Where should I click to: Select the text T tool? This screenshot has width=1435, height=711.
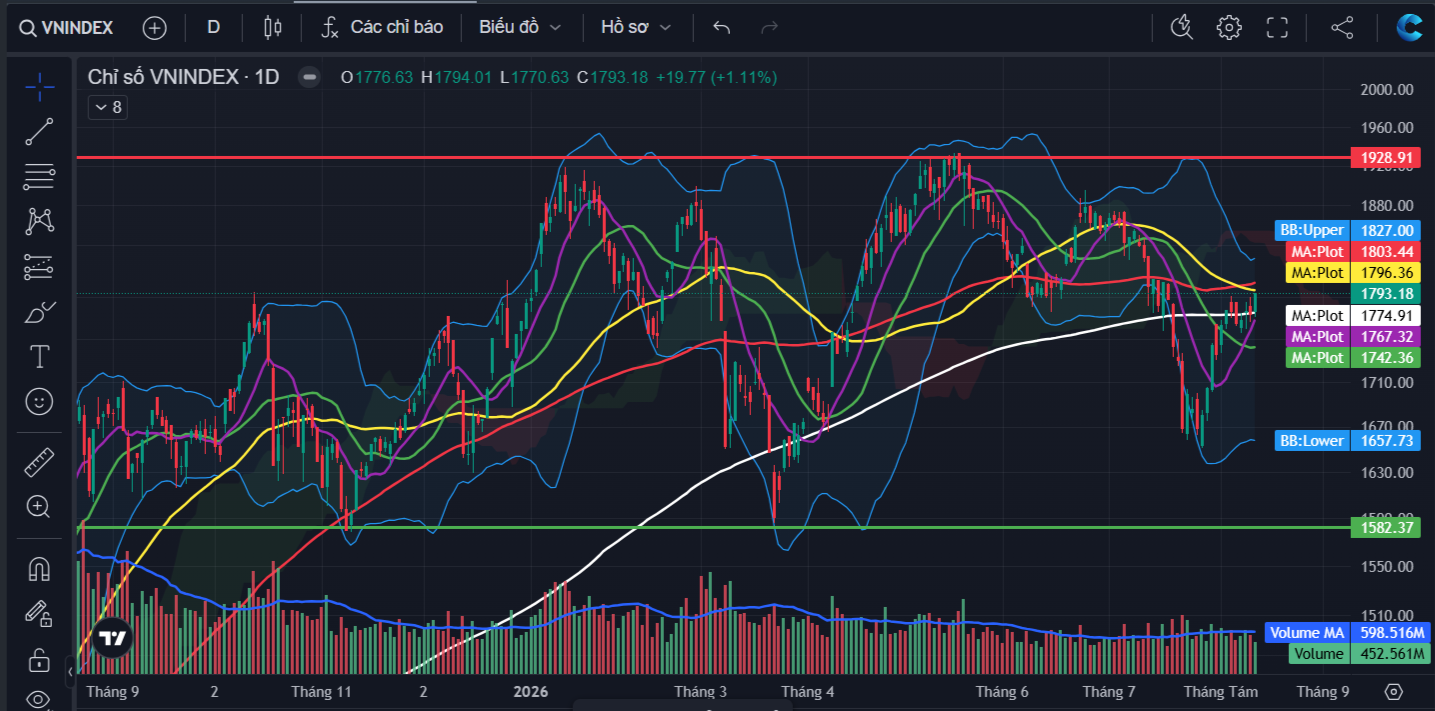tap(39, 356)
